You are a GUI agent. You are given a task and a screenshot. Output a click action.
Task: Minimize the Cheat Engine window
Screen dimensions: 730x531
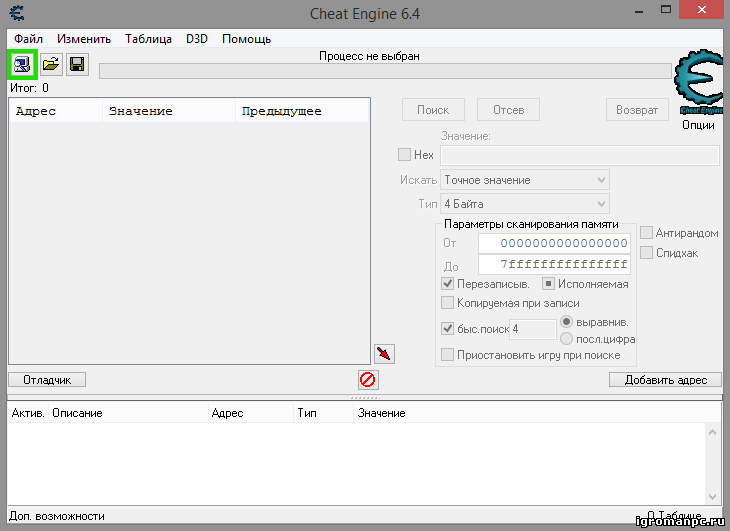(x=639, y=11)
